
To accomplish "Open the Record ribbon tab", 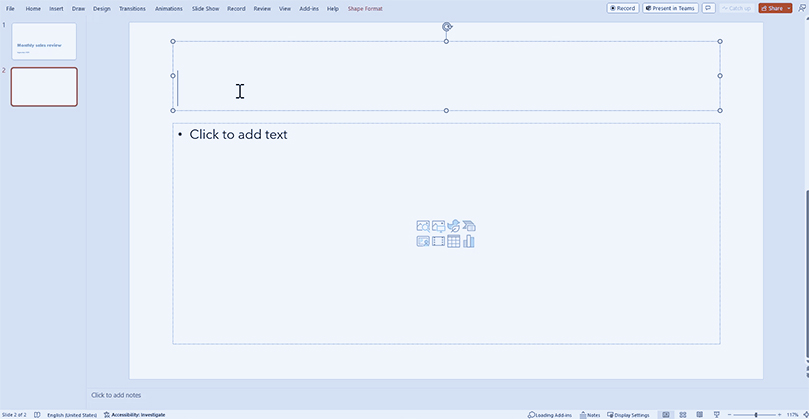I will (x=236, y=9).
